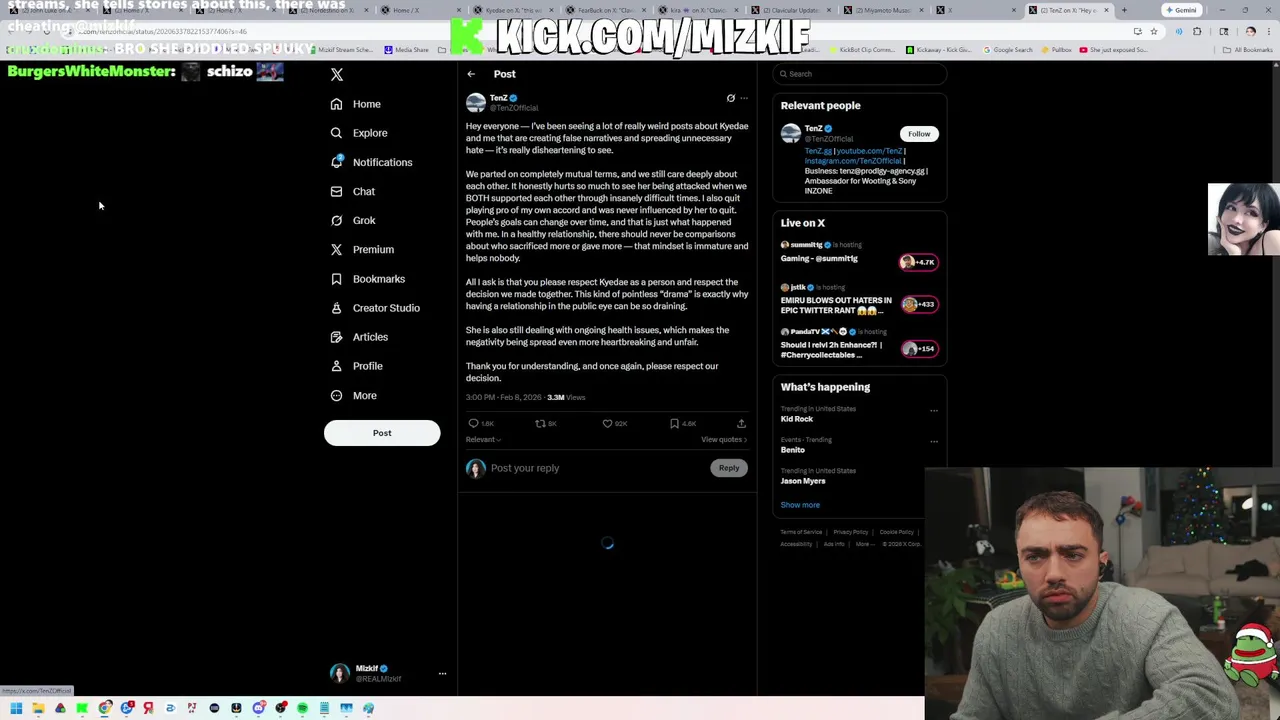Click TenZ avatar in Relevant people

[x=791, y=133]
